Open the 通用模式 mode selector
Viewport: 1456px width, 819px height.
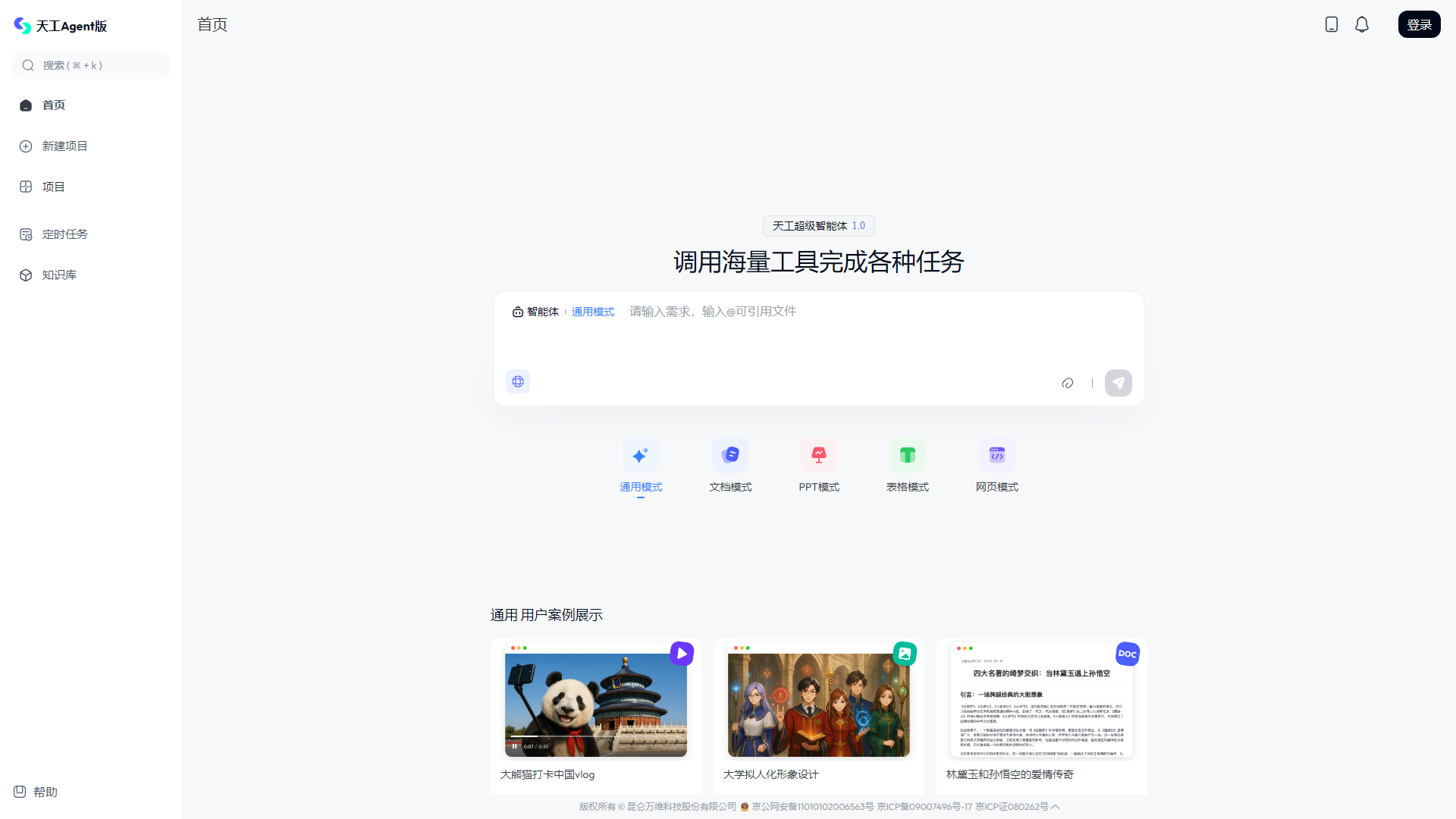tap(593, 311)
